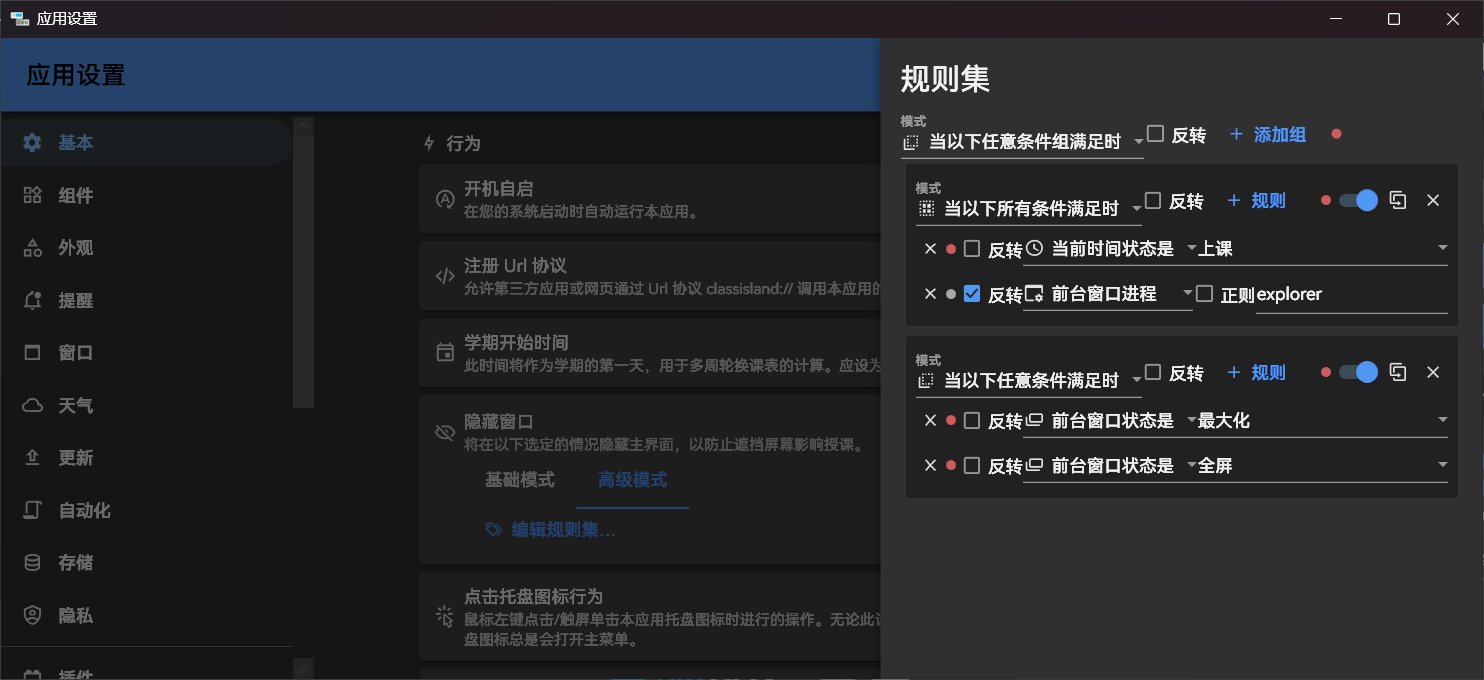Switch to the 基础模式 tab
The image size is (1484, 680).
click(x=520, y=480)
